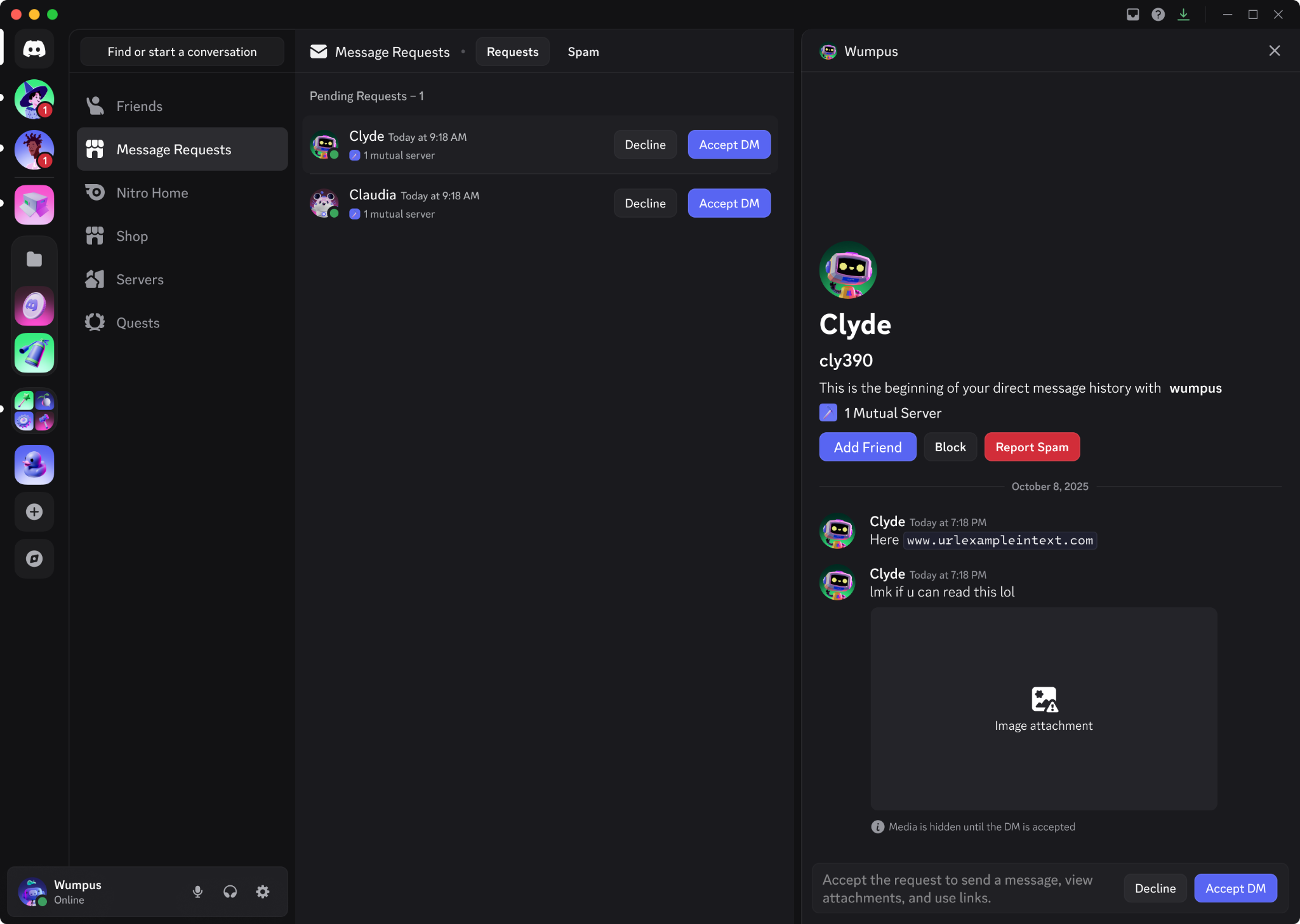Click Find or start a conversation field
Screen dimensions: 1300x924
pyautogui.click(x=182, y=51)
